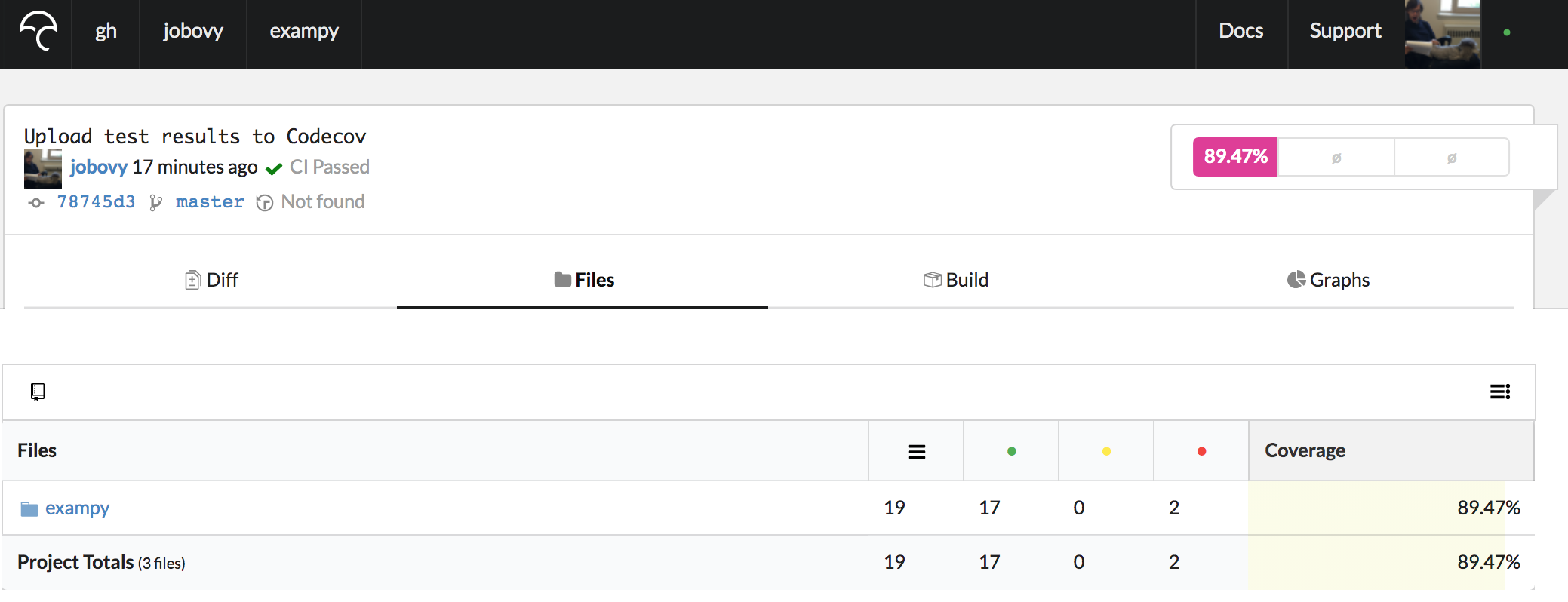Screen dimensions: 1568x602
Task: Click the Codecov umbrella logo
Action: point(38,32)
